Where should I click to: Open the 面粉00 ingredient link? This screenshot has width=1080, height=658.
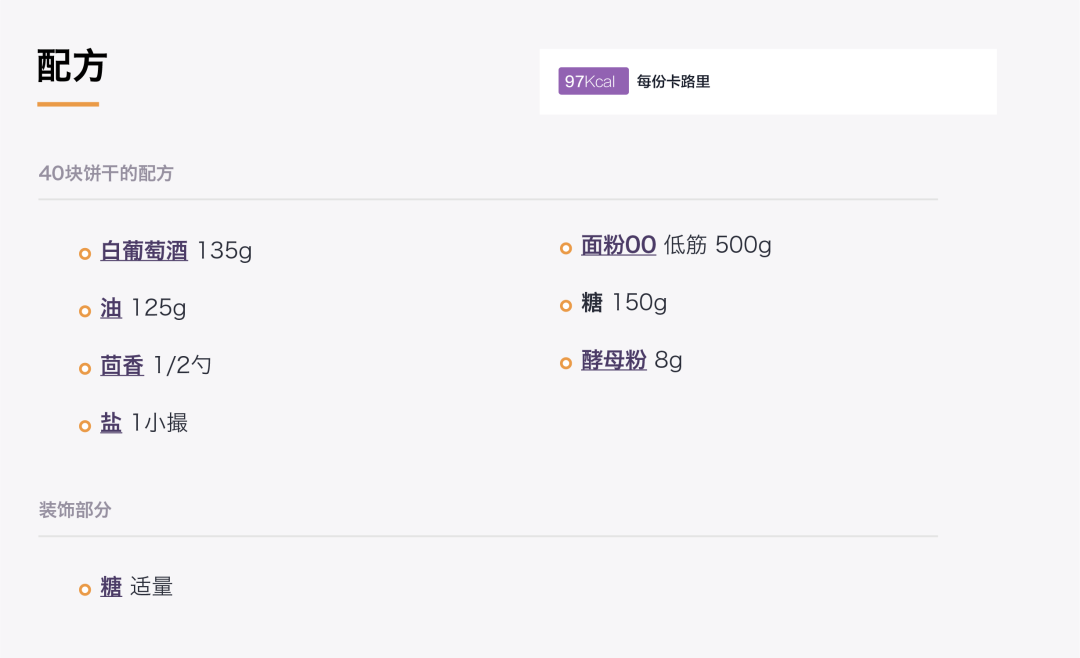618,245
